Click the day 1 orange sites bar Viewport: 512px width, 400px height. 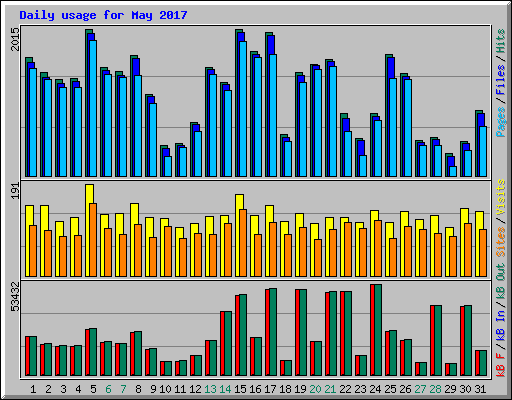33,251
